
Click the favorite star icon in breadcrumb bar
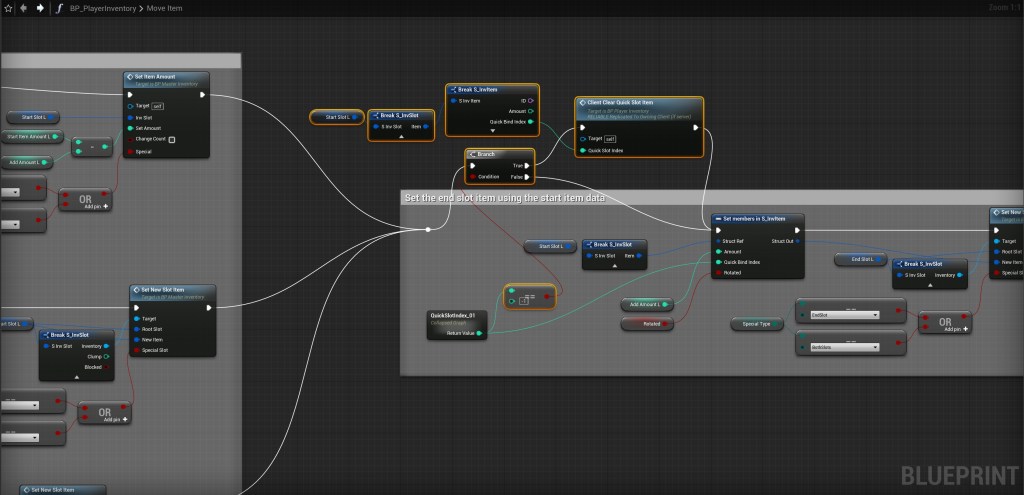pos(9,8)
